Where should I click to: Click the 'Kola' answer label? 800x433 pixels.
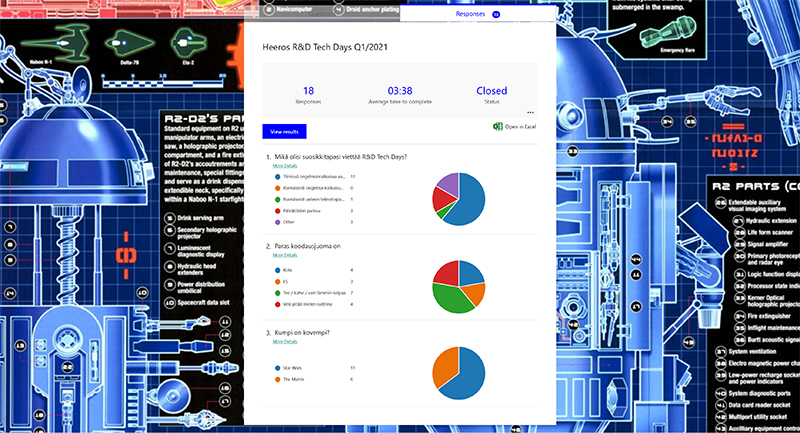(287, 270)
